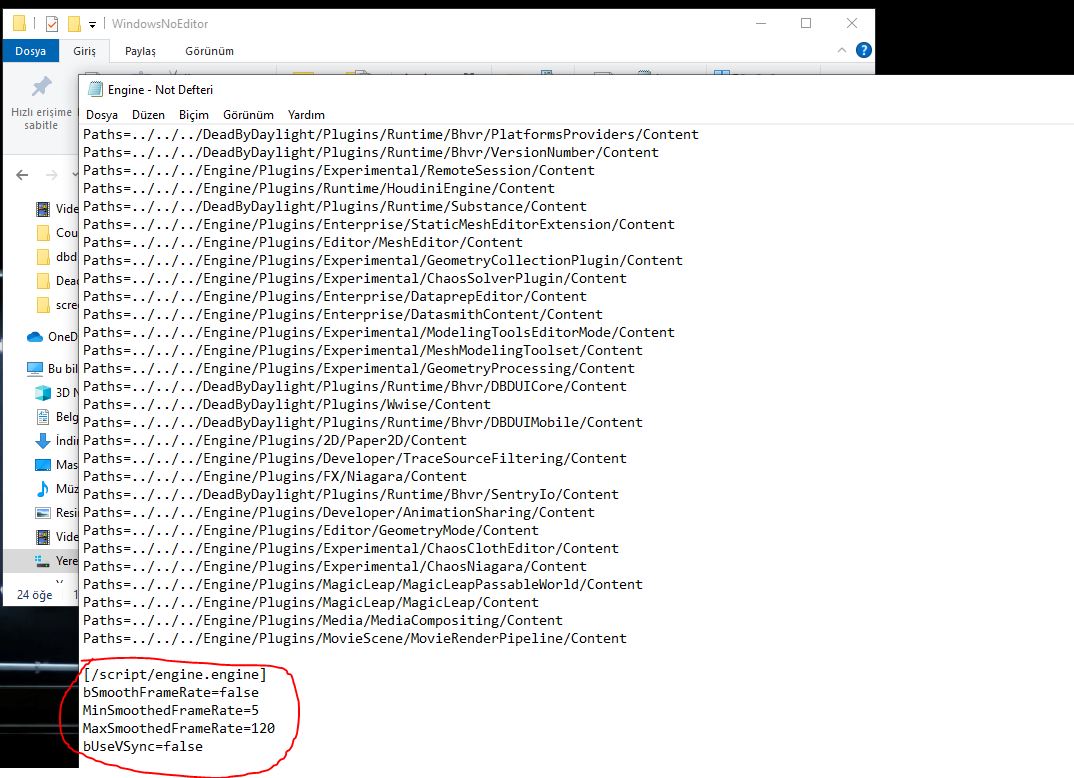Minimize the WindowsNoEditor Explorer window
Image resolution: width=1074 pixels, height=778 pixels.
pos(761,23)
